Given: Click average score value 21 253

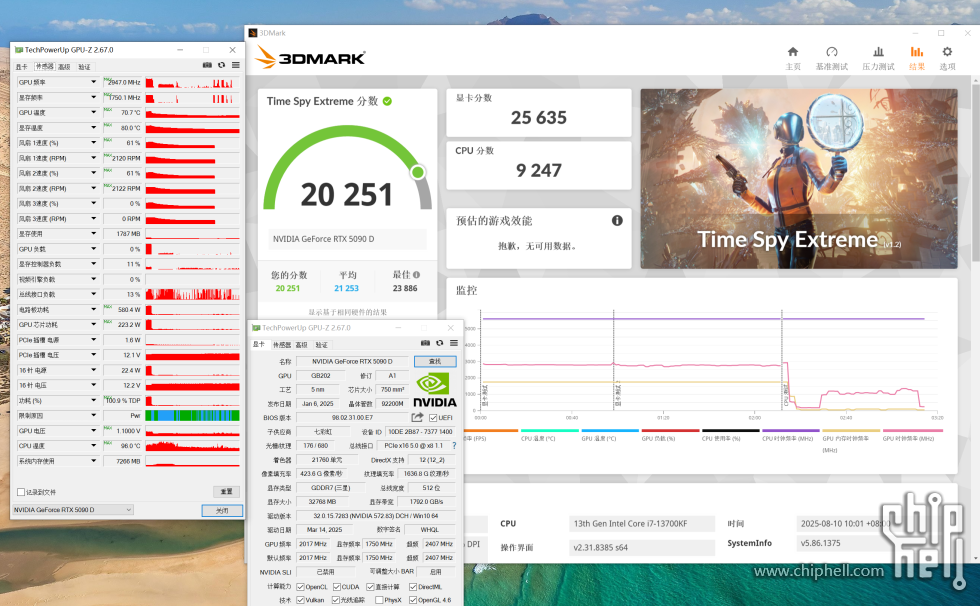Looking at the screenshot, I should pyautogui.click(x=346, y=288).
